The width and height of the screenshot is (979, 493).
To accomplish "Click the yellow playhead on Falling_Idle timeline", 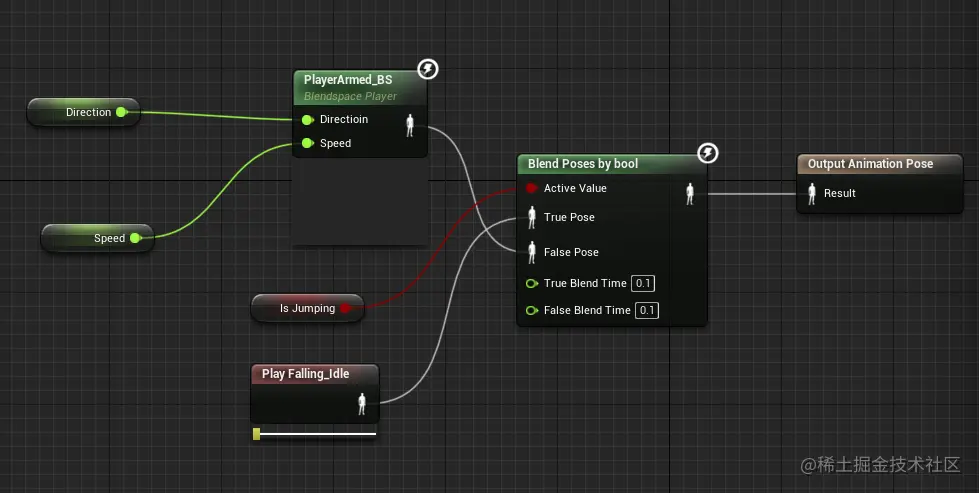I will [x=257, y=434].
